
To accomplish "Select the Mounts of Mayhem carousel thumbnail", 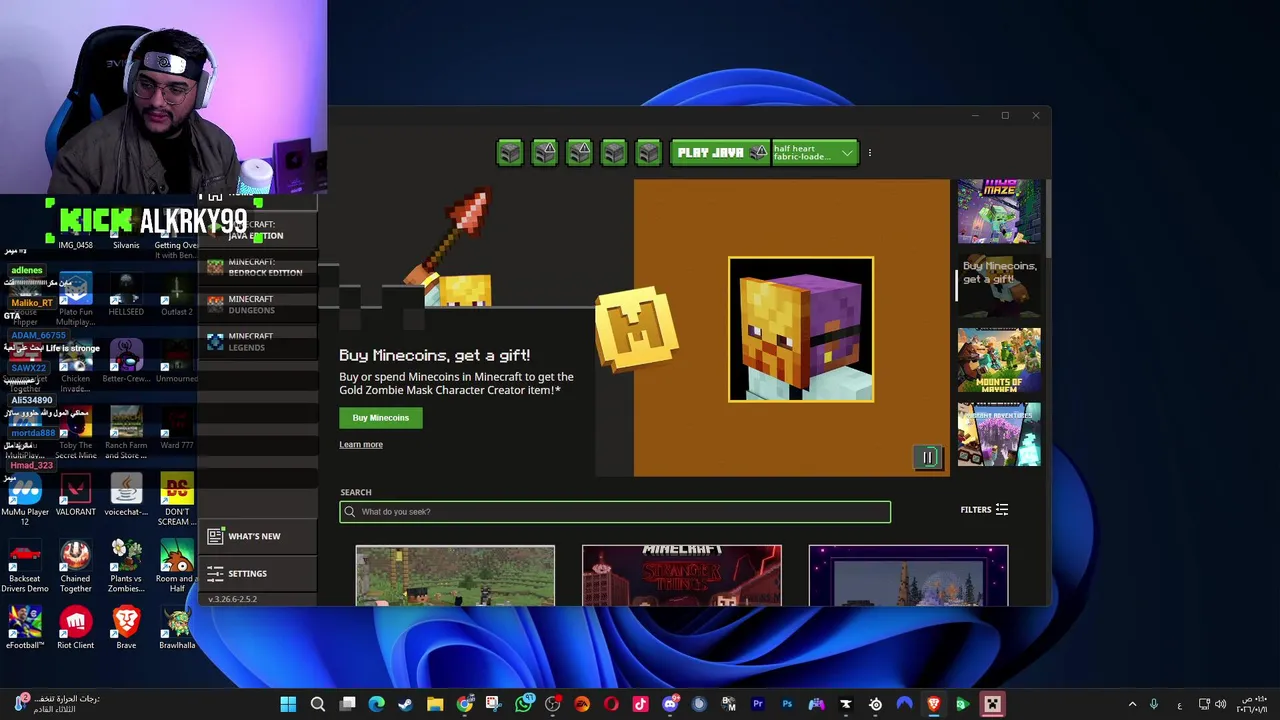I will 999,360.
